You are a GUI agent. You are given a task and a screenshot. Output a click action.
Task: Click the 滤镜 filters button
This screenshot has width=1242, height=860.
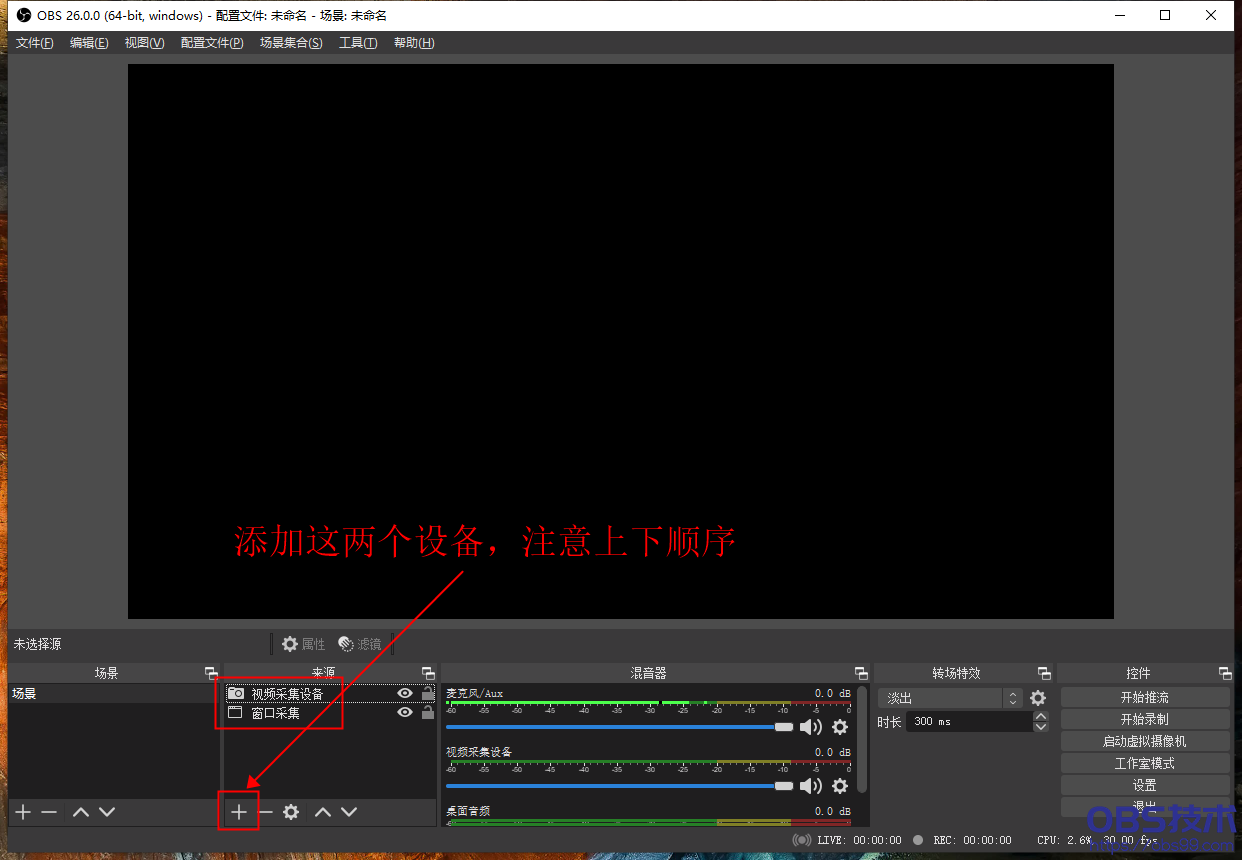[x=360, y=644]
